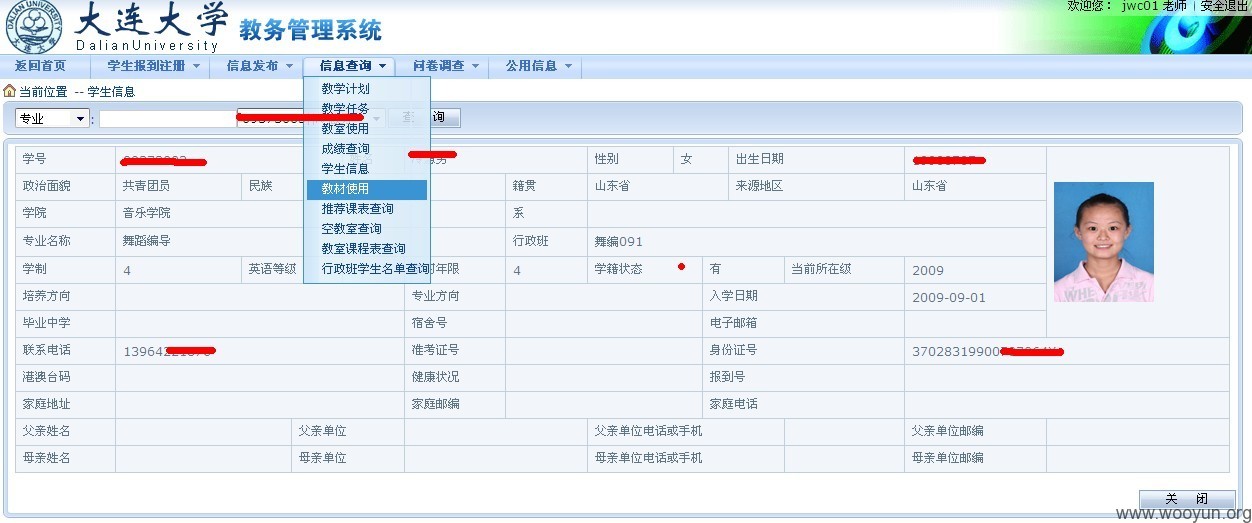
Task: Expand the arrow beside 问卷调查
Action: click(475, 67)
